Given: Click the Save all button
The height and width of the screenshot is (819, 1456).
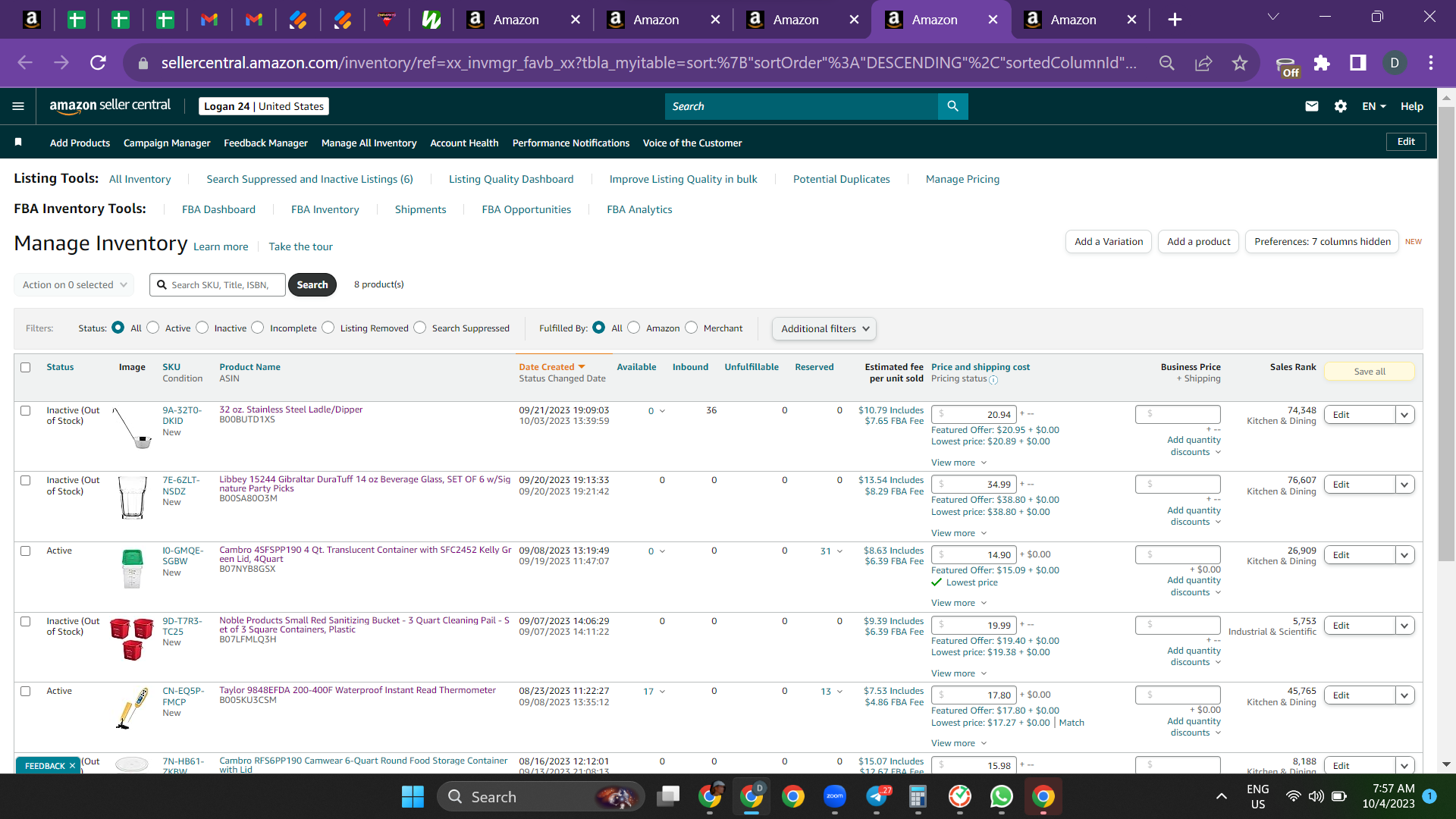Looking at the screenshot, I should [1369, 372].
